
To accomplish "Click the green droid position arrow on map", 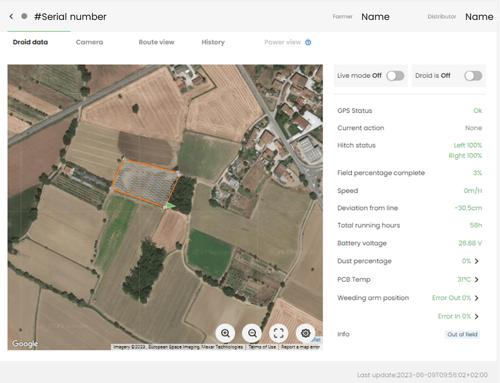I will (170, 205).
